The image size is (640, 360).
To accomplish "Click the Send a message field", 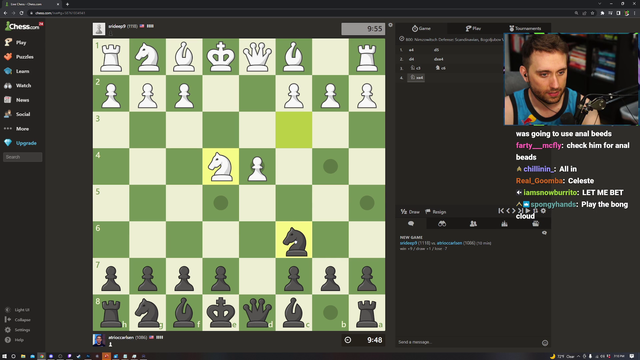I will 467,342.
